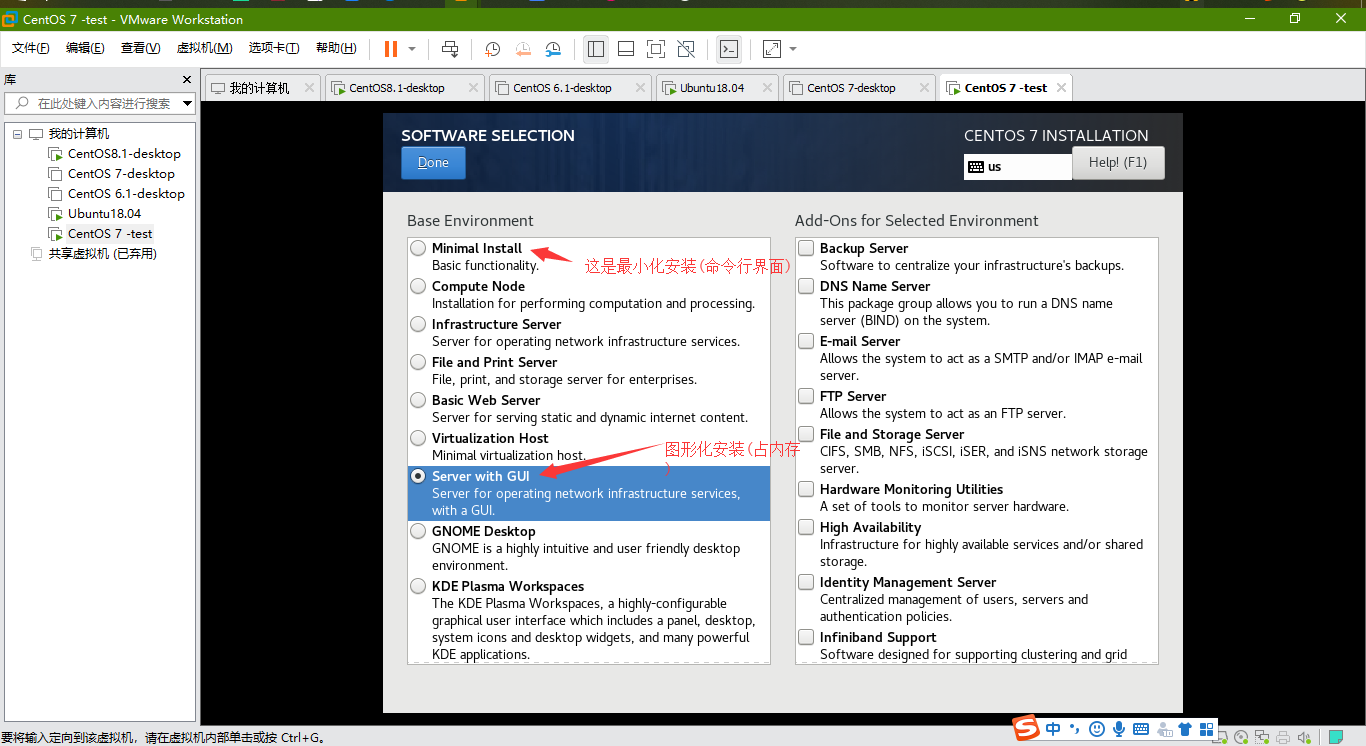Collapse the 我的计算机 tree node

click(x=17, y=133)
